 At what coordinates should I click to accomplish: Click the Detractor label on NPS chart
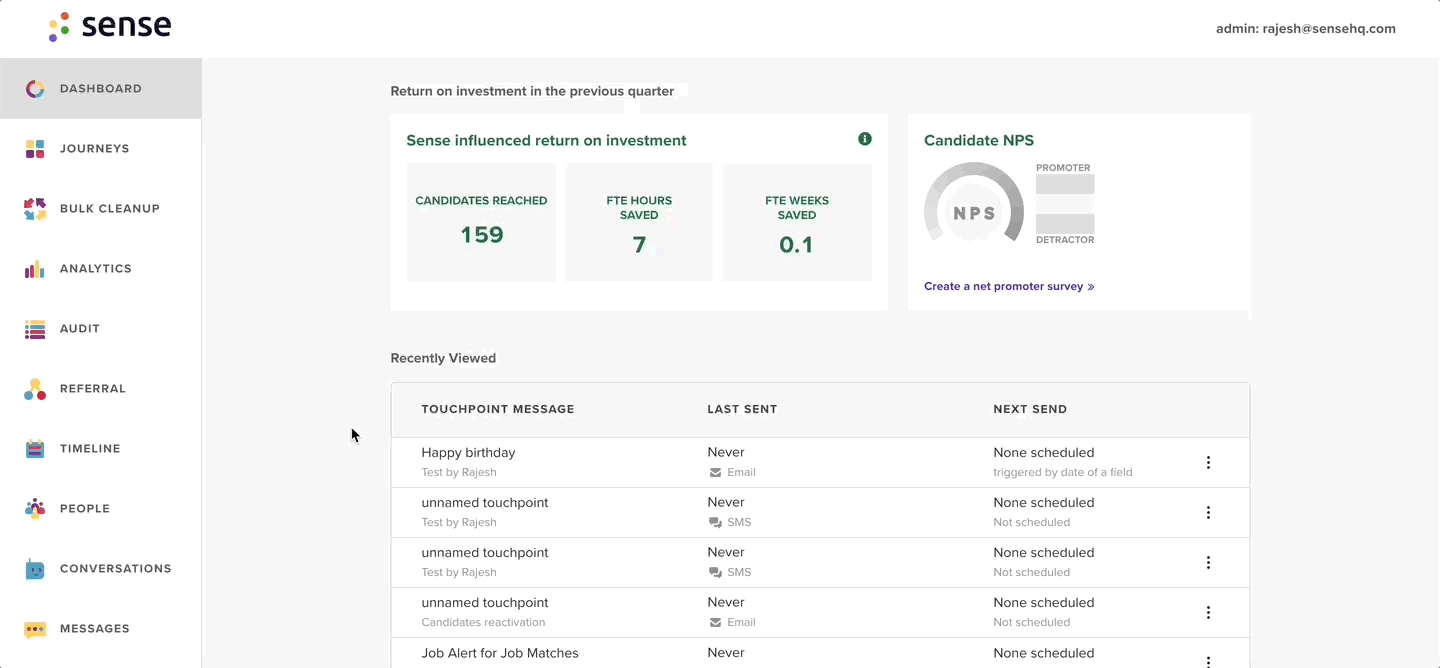click(1065, 240)
